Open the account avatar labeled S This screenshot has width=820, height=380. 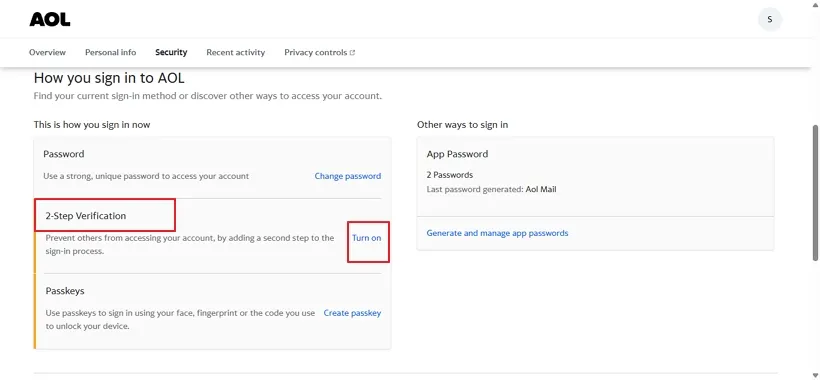(770, 19)
